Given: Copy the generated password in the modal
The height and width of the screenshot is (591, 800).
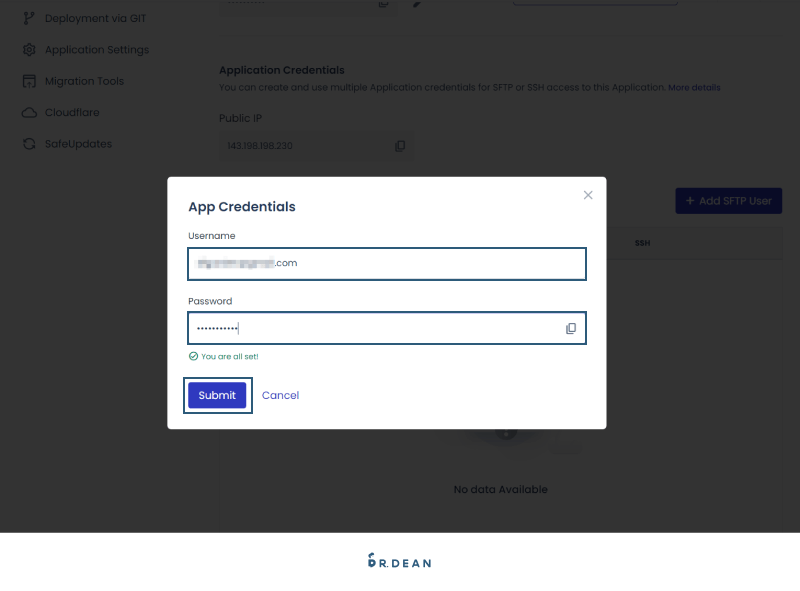Looking at the screenshot, I should (x=571, y=328).
